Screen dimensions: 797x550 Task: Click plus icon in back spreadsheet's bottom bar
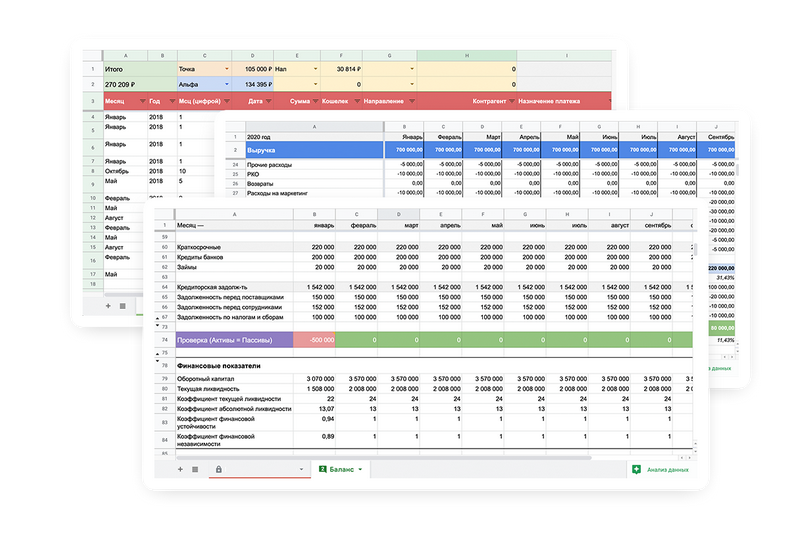click(108, 305)
